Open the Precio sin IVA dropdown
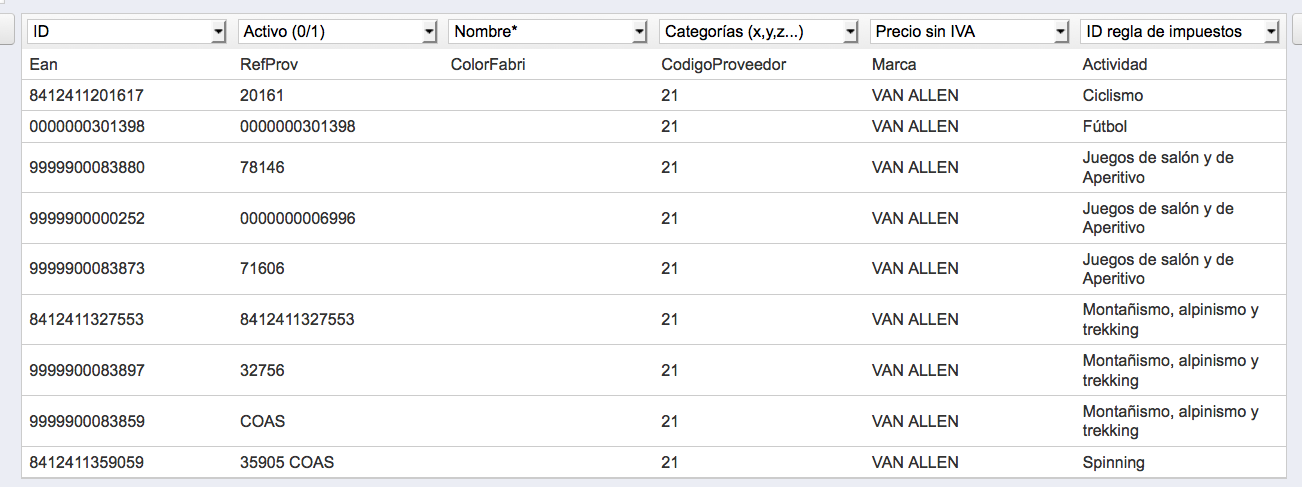Screen dimensions: 1302x487 point(970,32)
